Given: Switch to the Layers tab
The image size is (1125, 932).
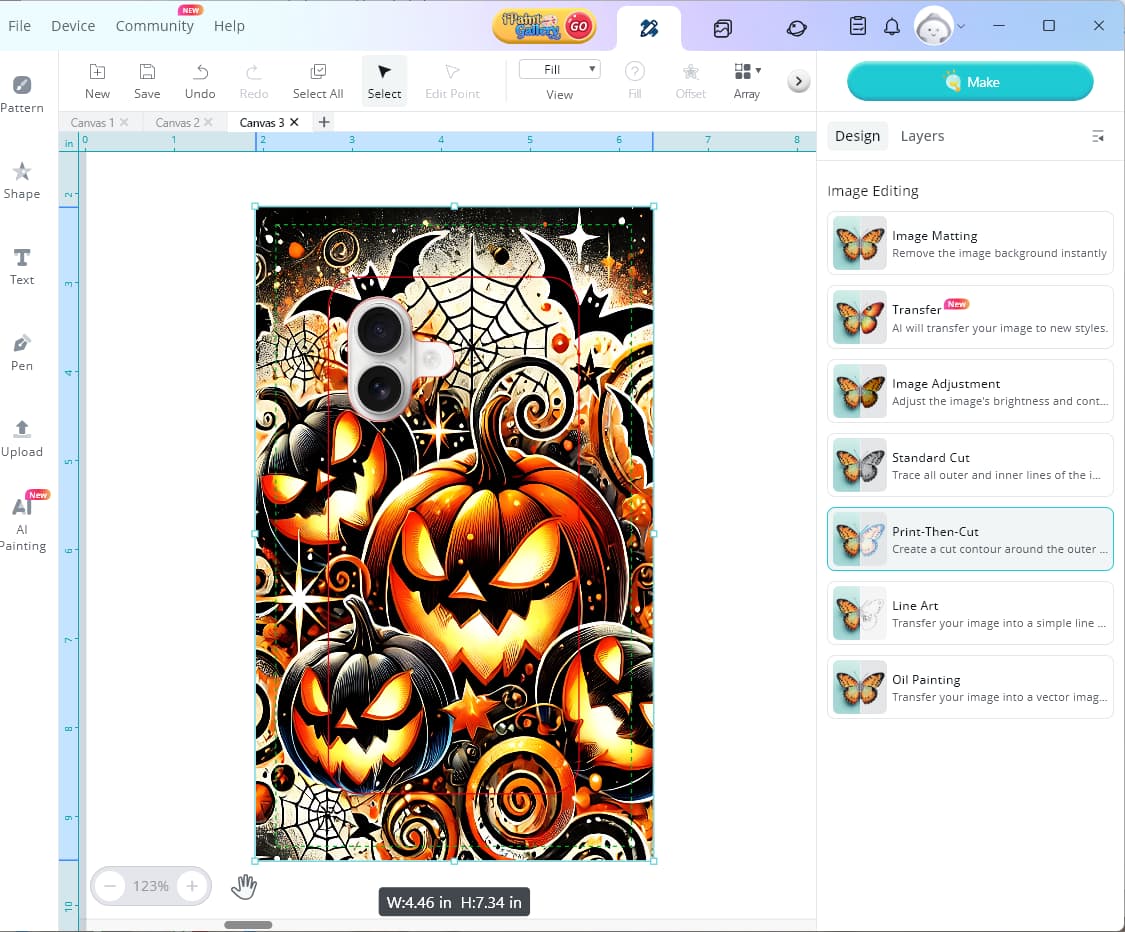Looking at the screenshot, I should [922, 136].
